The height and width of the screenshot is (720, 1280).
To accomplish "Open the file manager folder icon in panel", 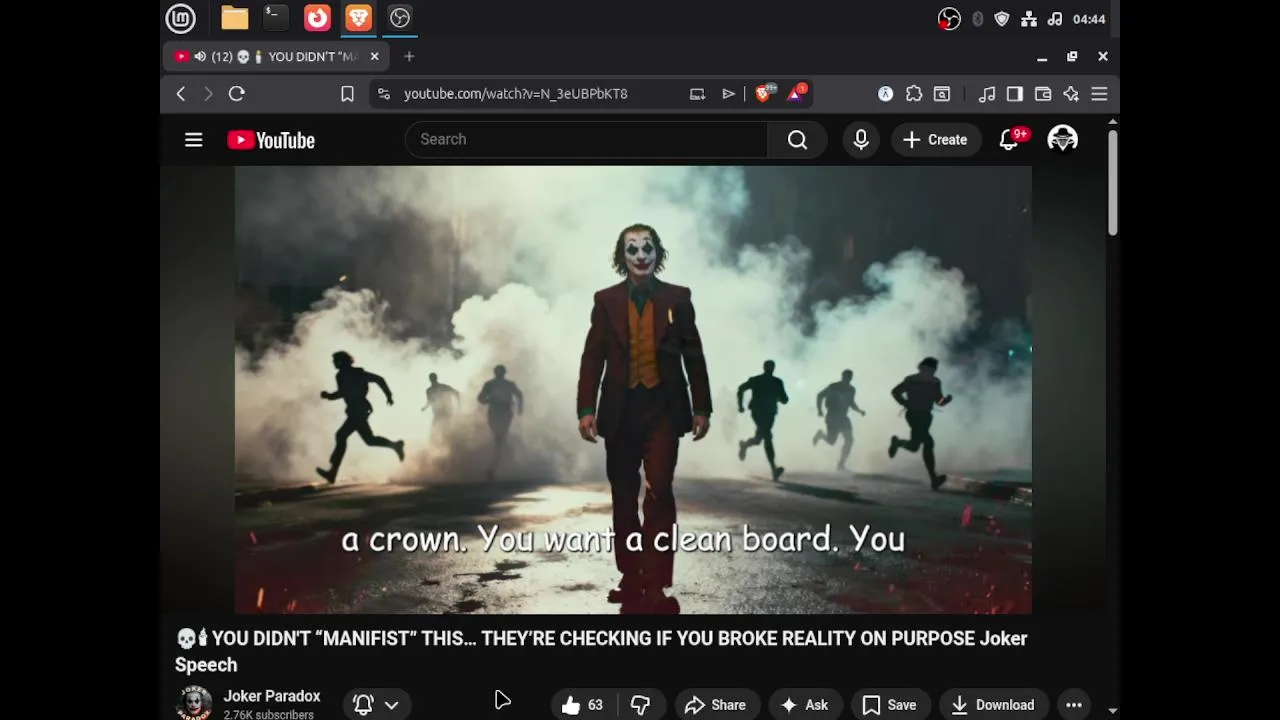I will click(235, 18).
